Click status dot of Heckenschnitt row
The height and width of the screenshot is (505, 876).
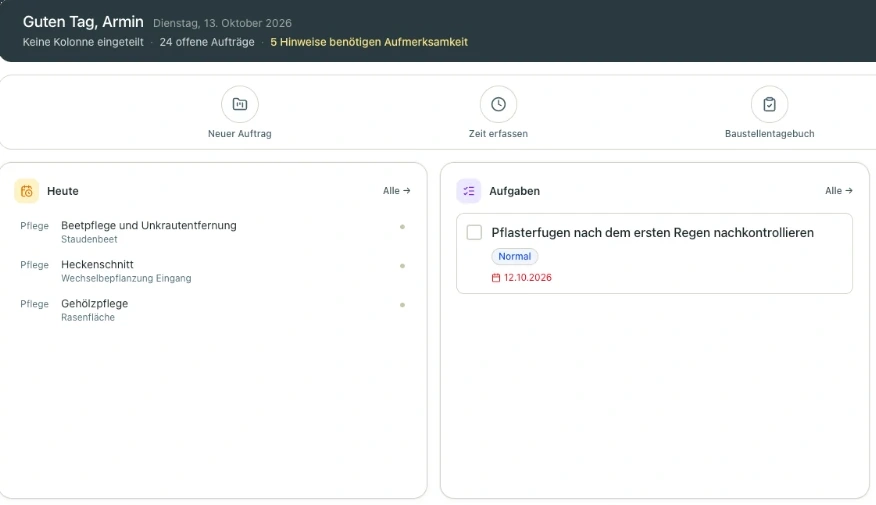[x=402, y=266]
